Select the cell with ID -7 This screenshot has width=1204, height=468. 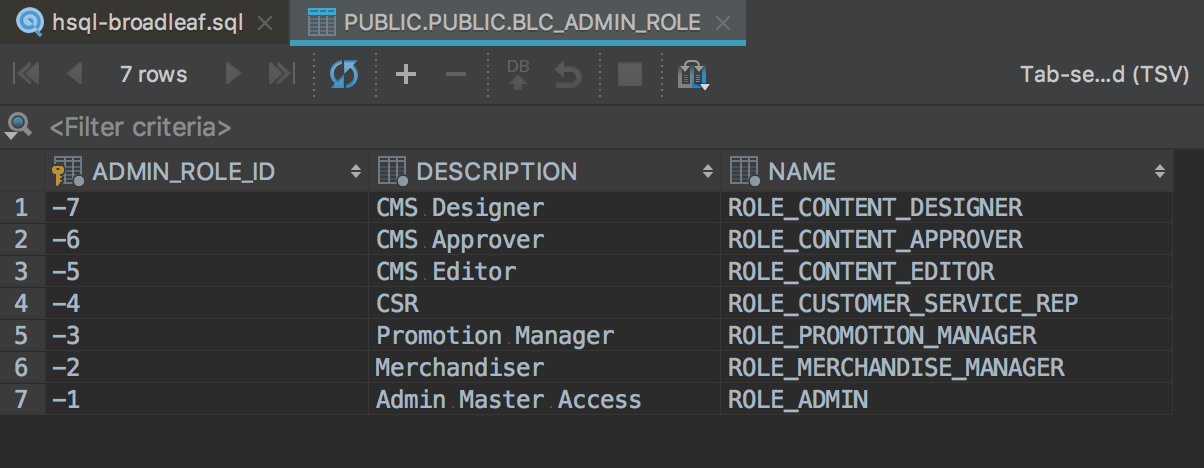click(x=207, y=208)
